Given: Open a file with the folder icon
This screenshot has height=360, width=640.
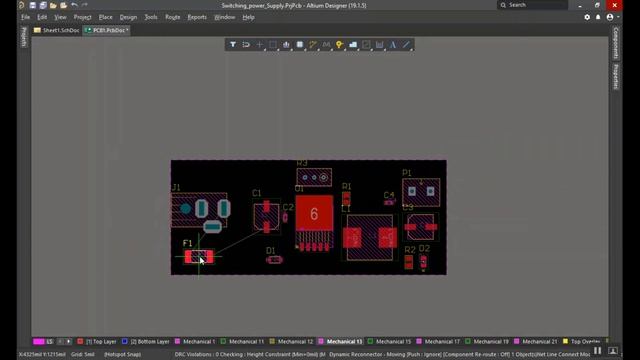Looking at the screenshot, I should [53, 5].
